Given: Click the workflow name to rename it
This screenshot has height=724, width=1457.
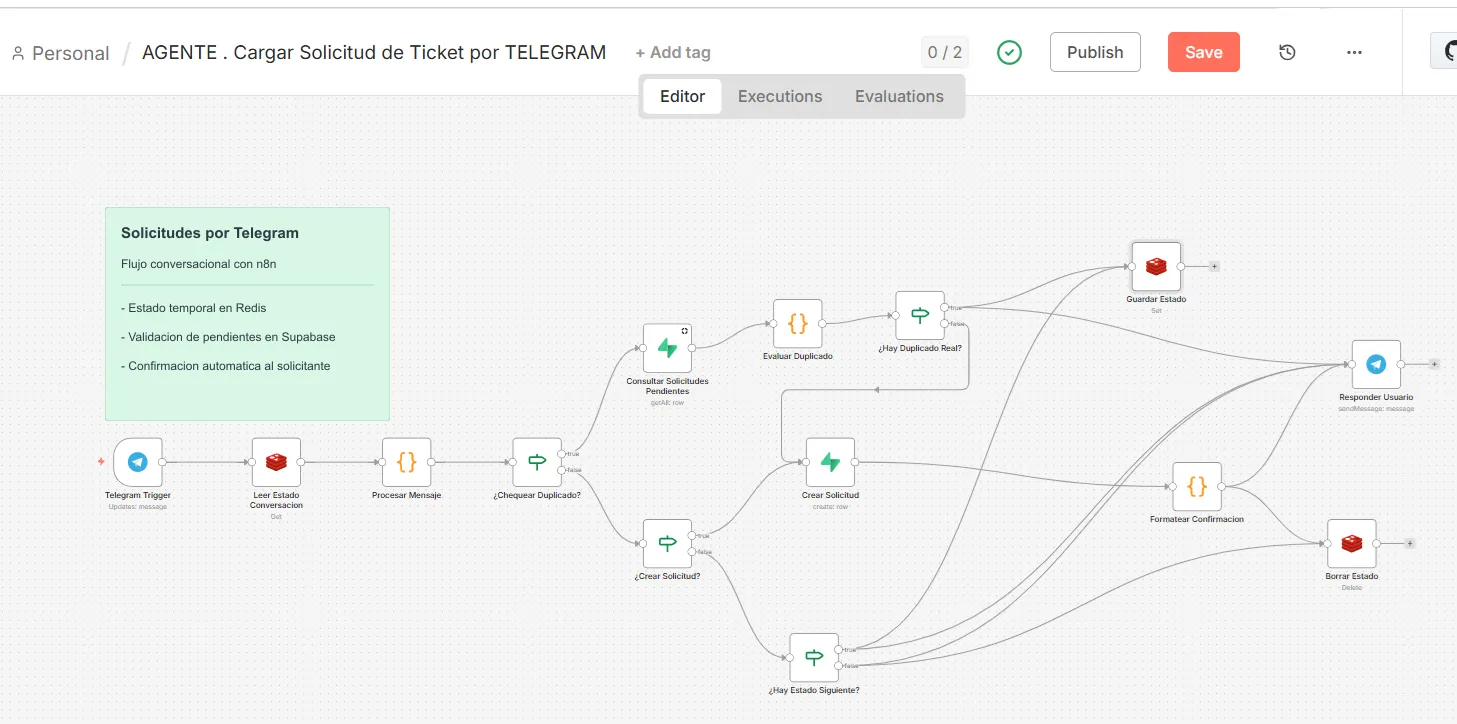Looking at the screenshot, I should (x=374, y=52).
